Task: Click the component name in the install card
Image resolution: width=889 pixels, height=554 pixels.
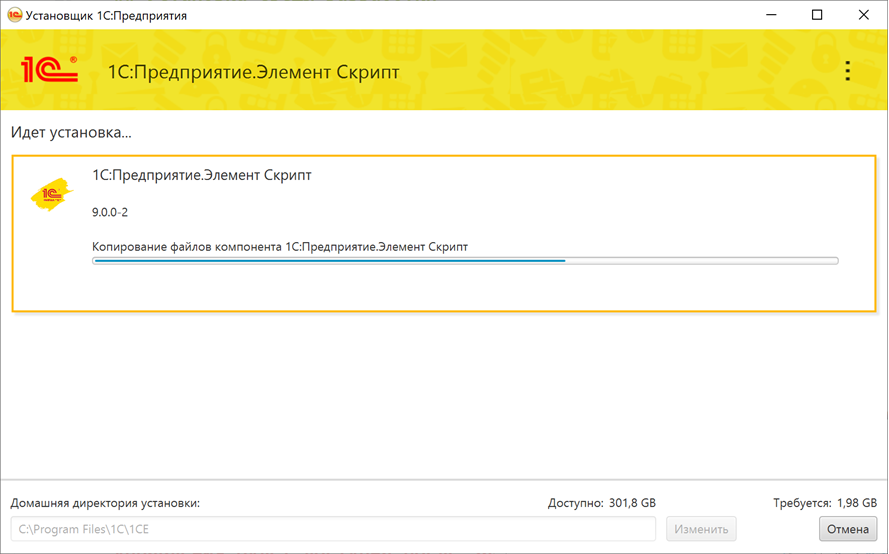Action: coord(201,176)
